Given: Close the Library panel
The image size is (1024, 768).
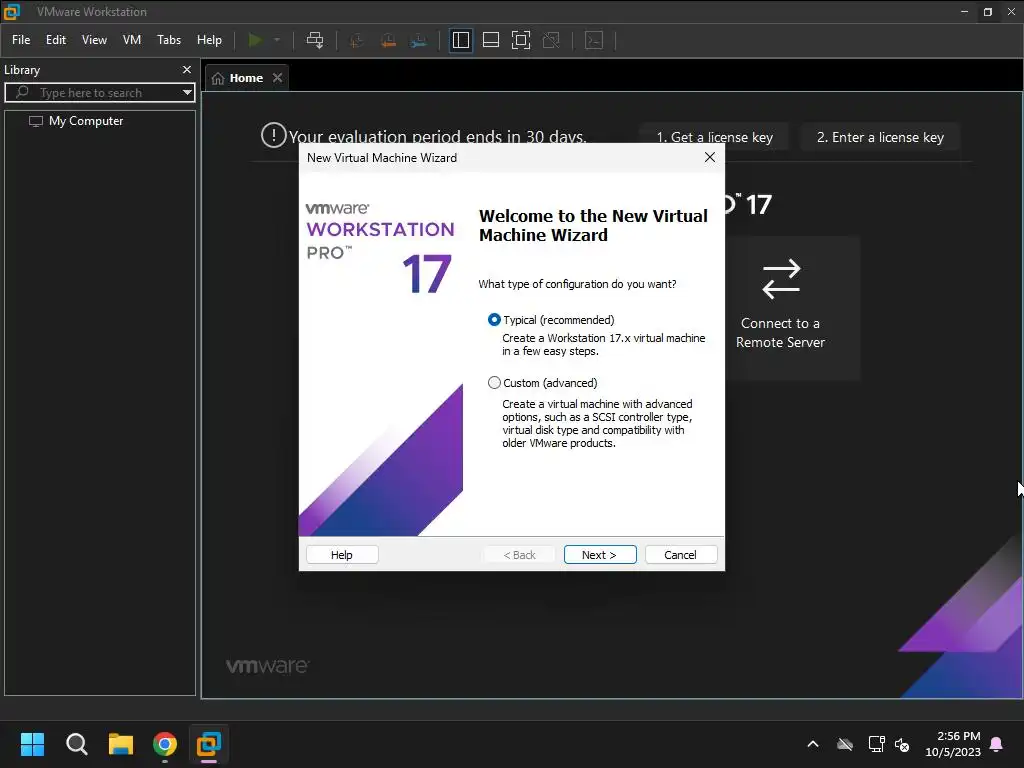Looking at the screenshot, I should 187,69.
